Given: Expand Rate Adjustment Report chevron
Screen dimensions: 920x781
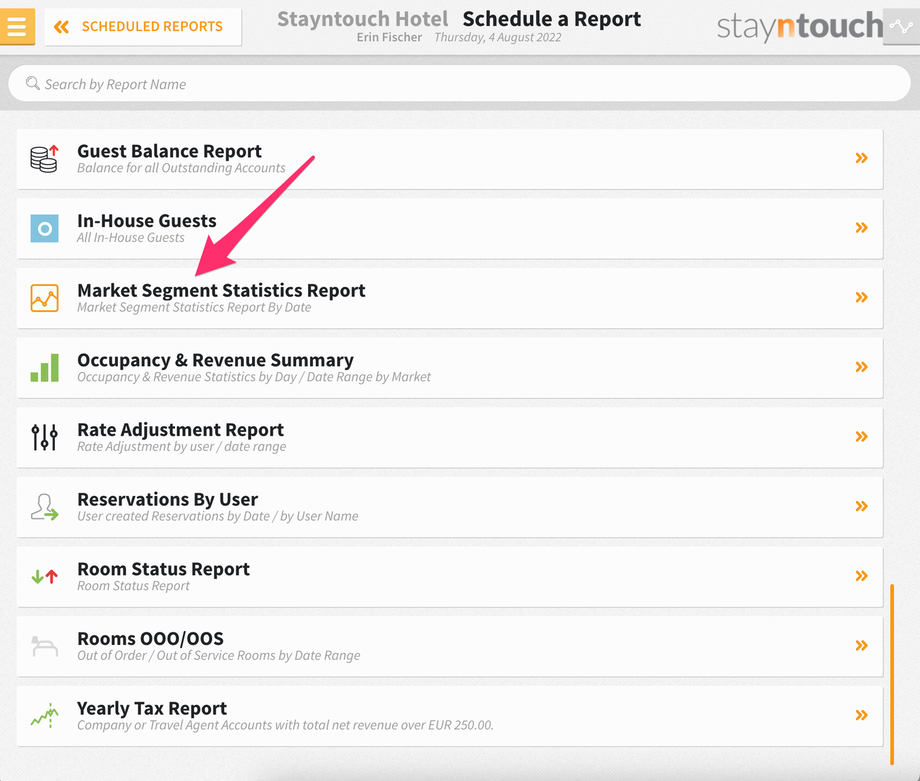Looking at the screenshot, I should 861,437.
